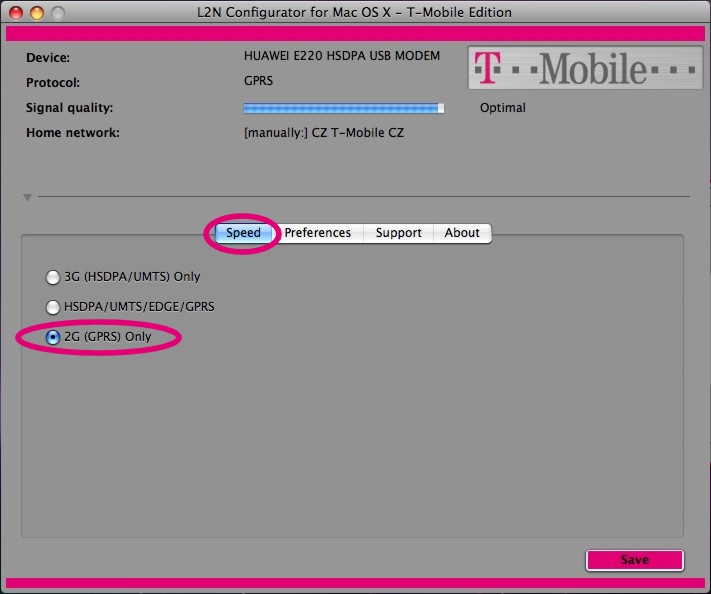
Task: Collapse the disclosure triangle above the tabs
Action: pos(27,197)
